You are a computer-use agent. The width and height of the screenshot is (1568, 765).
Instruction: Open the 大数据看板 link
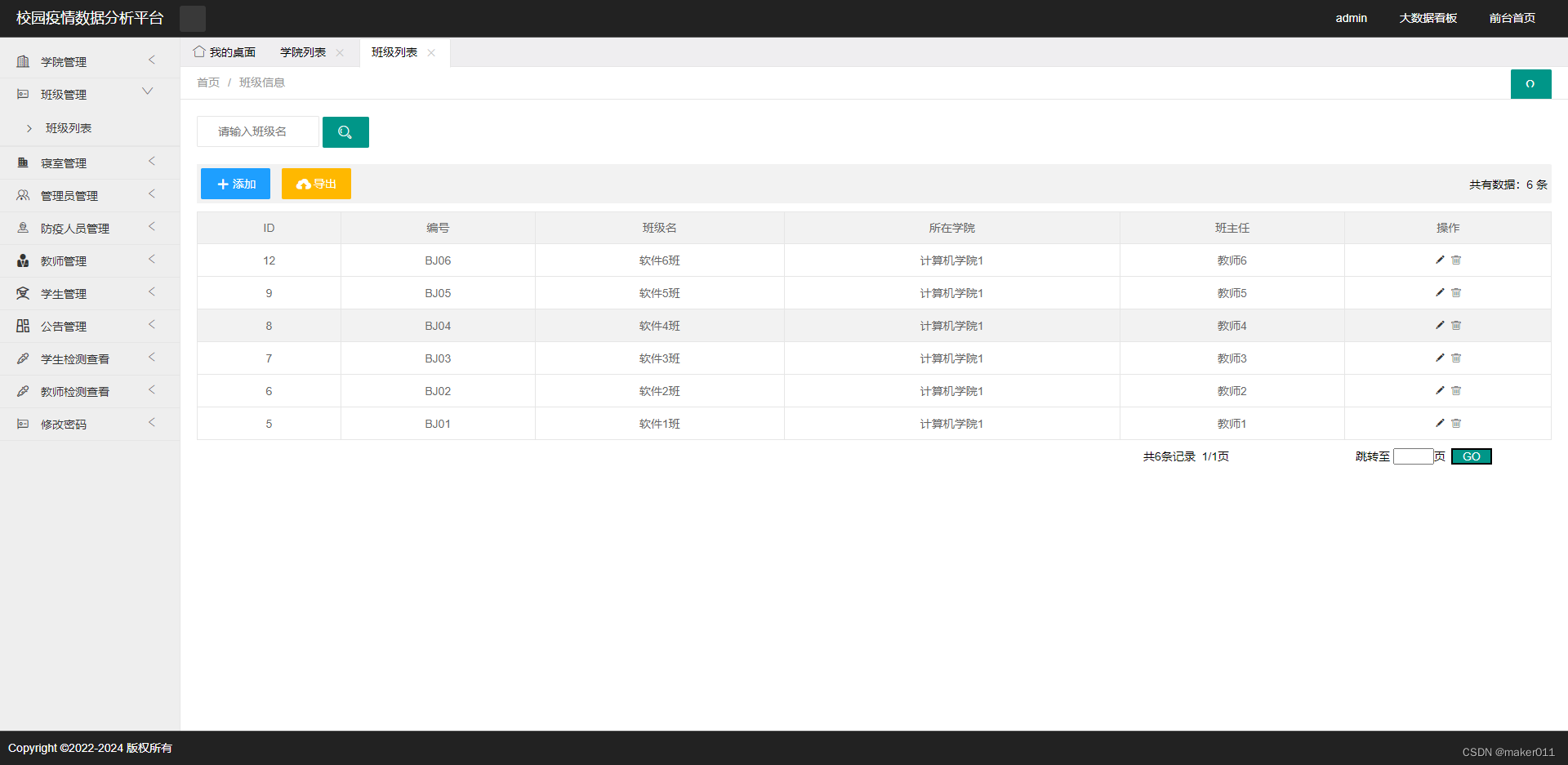pos(1428,18)
